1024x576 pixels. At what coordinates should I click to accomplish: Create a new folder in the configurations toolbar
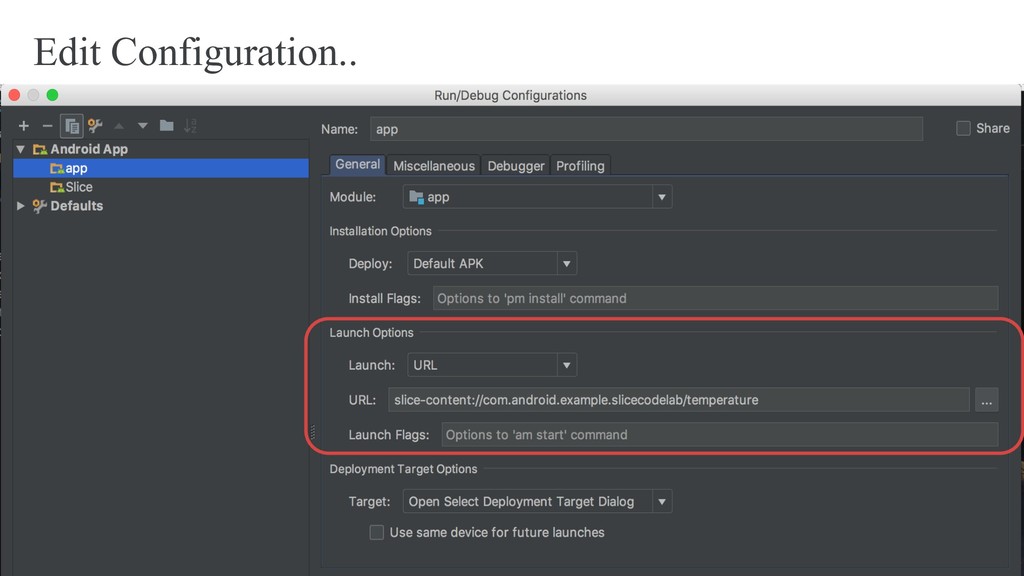(x=167, y=125)
